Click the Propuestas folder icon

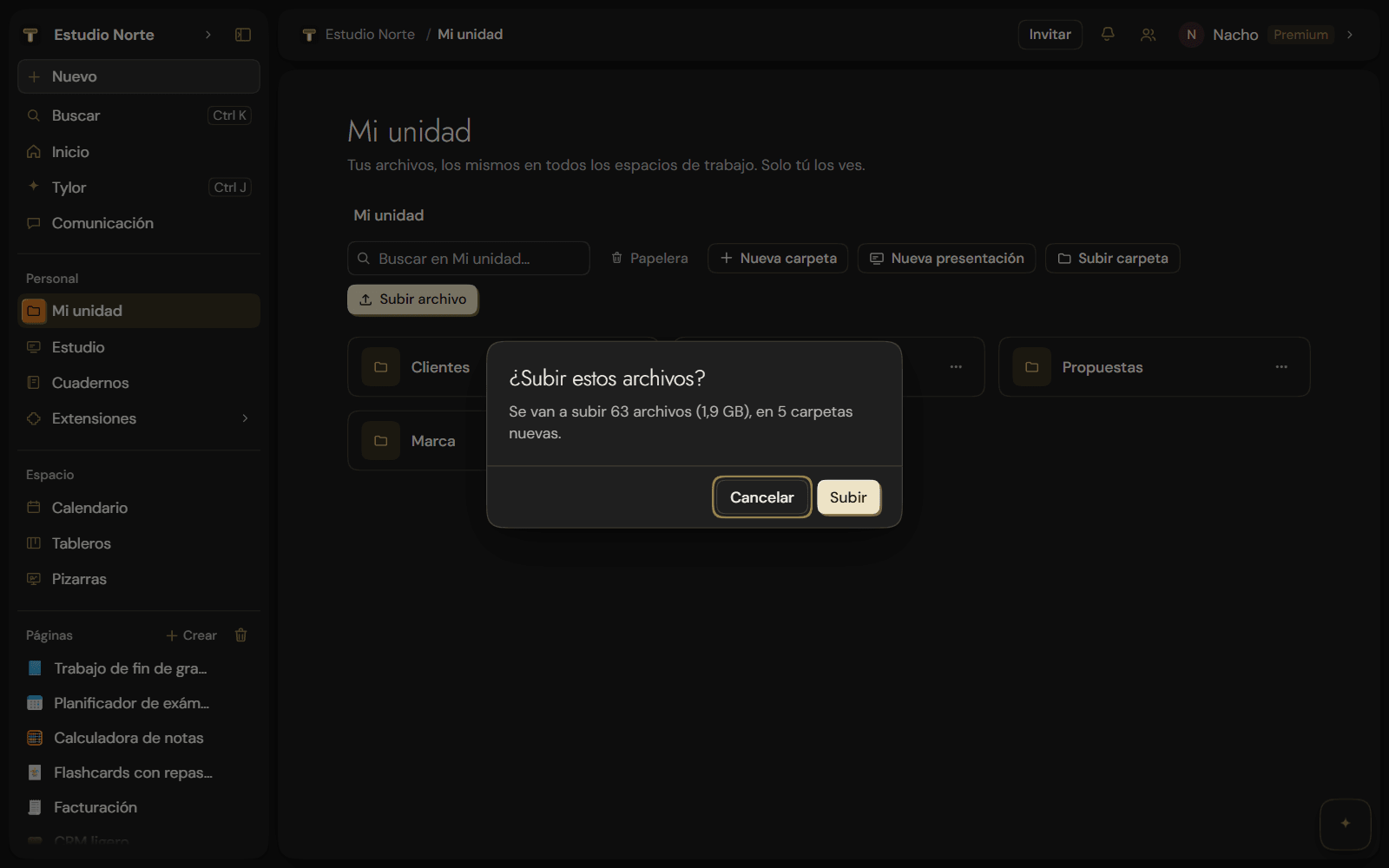click(x=1032, y=367)
